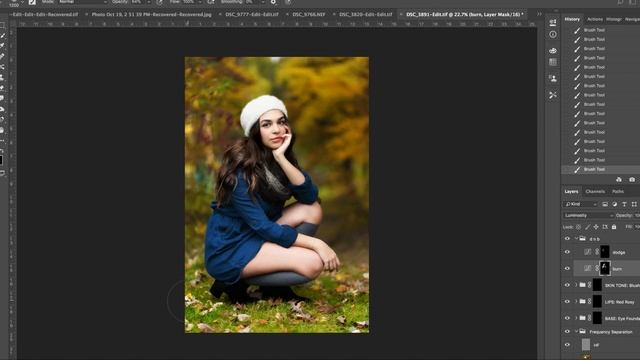This screenshot has width=640, height=360.
Task: Lock image pixels with brush lock icon
Action: point(587,227)
